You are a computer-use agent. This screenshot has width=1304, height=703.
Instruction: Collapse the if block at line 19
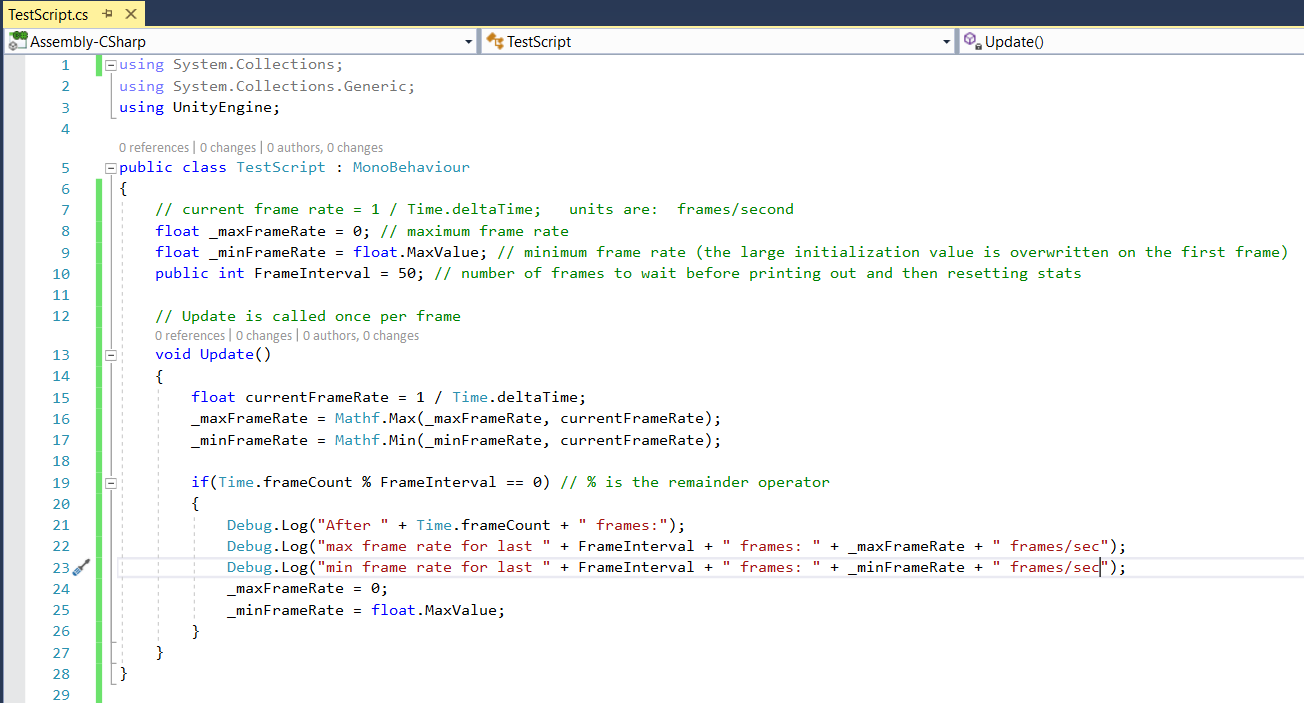(x=110, y=483)
